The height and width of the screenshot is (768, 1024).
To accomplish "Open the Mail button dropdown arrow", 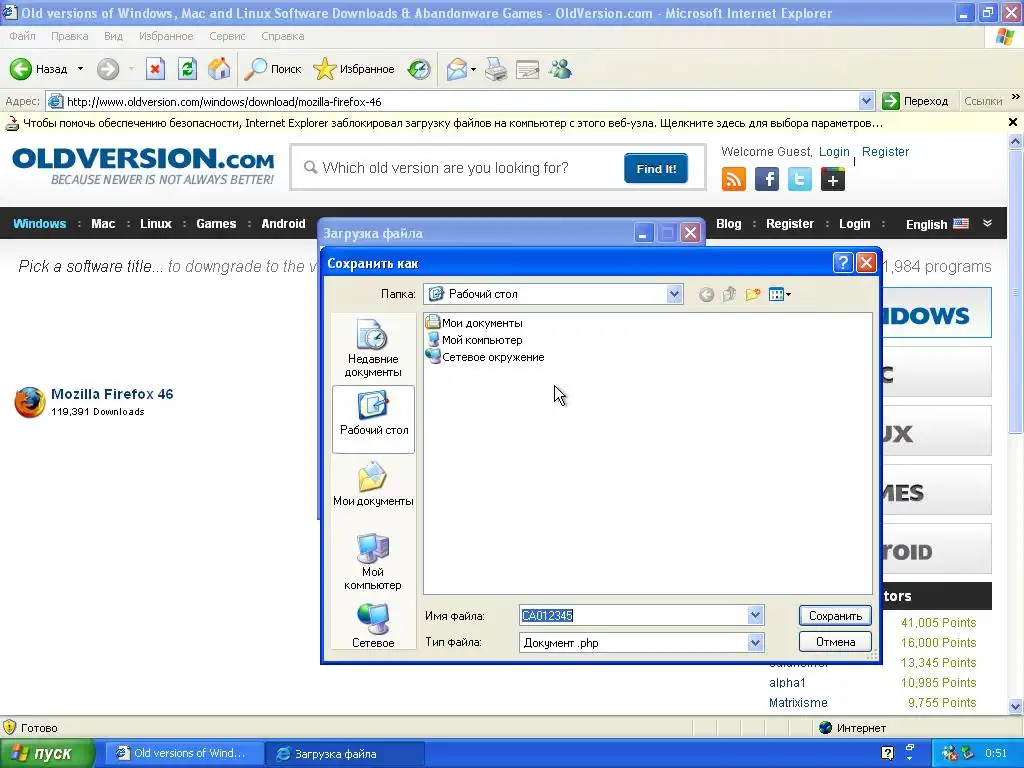I will tap(473, 69).
